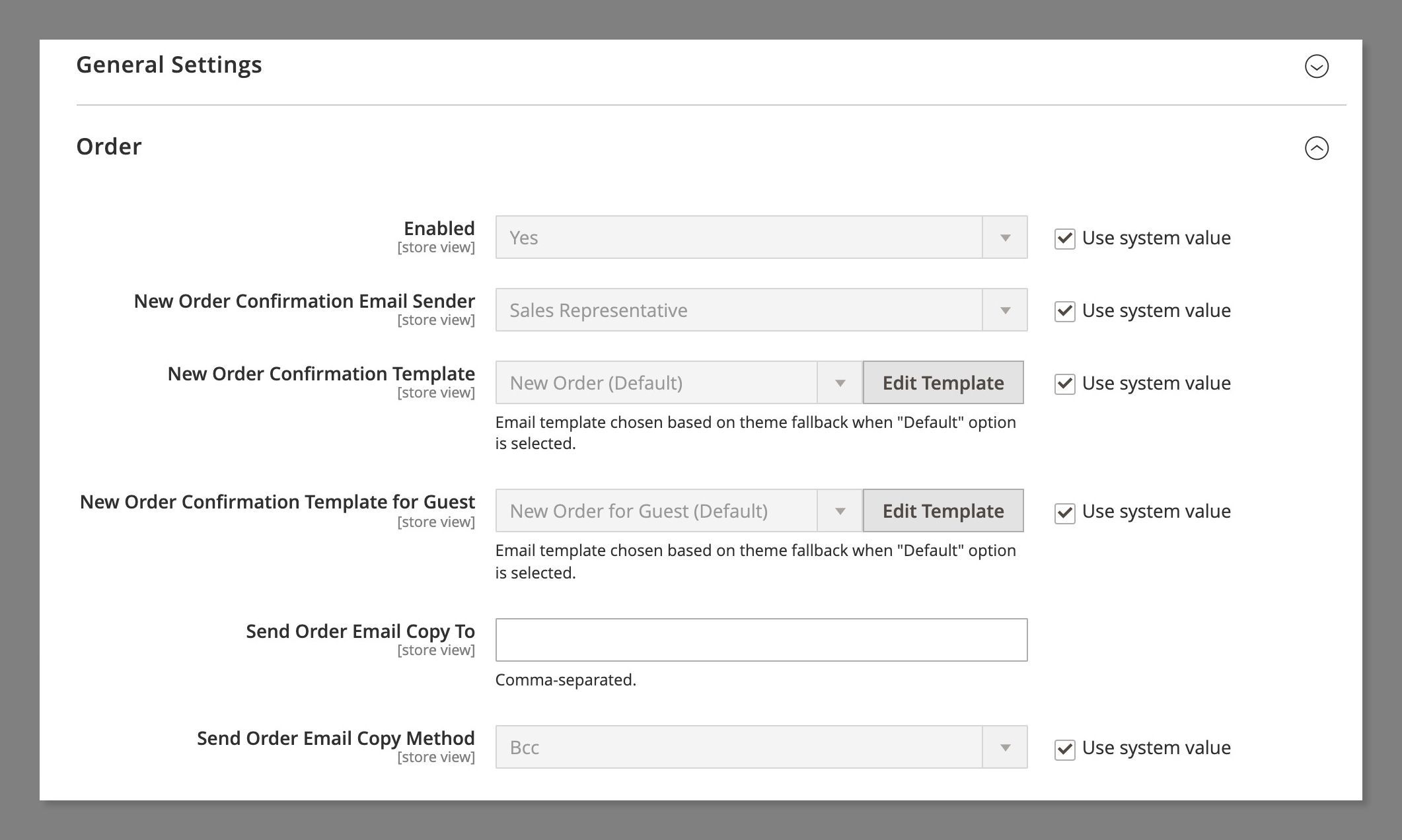Disable Use system value for Copy Method
This screenshot has height=840, width=1402.
1064,749
